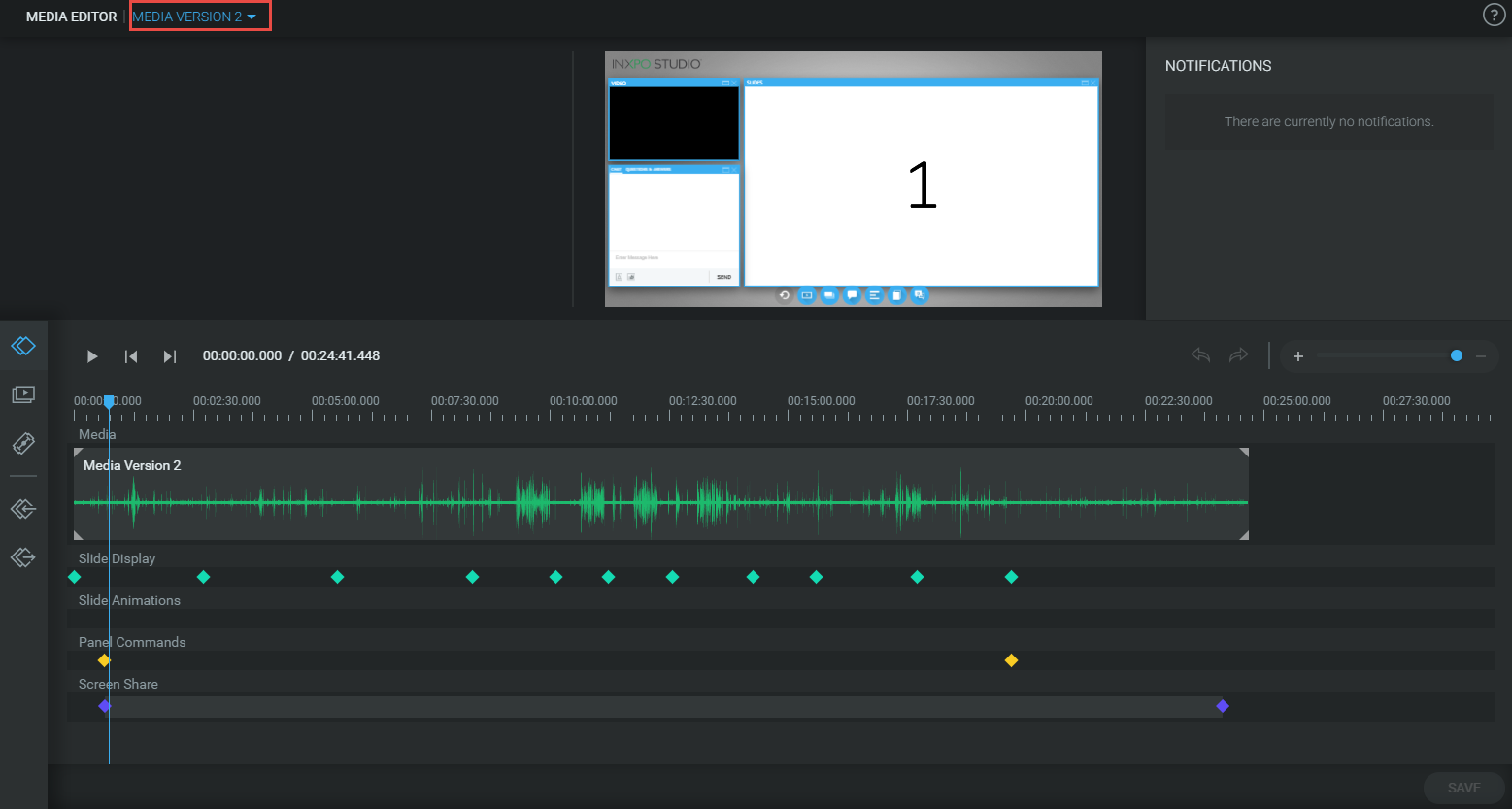This screenshot has height=809, width=1512.
Task: Close the chat panel in preview
Action: [x=734, y=168]
